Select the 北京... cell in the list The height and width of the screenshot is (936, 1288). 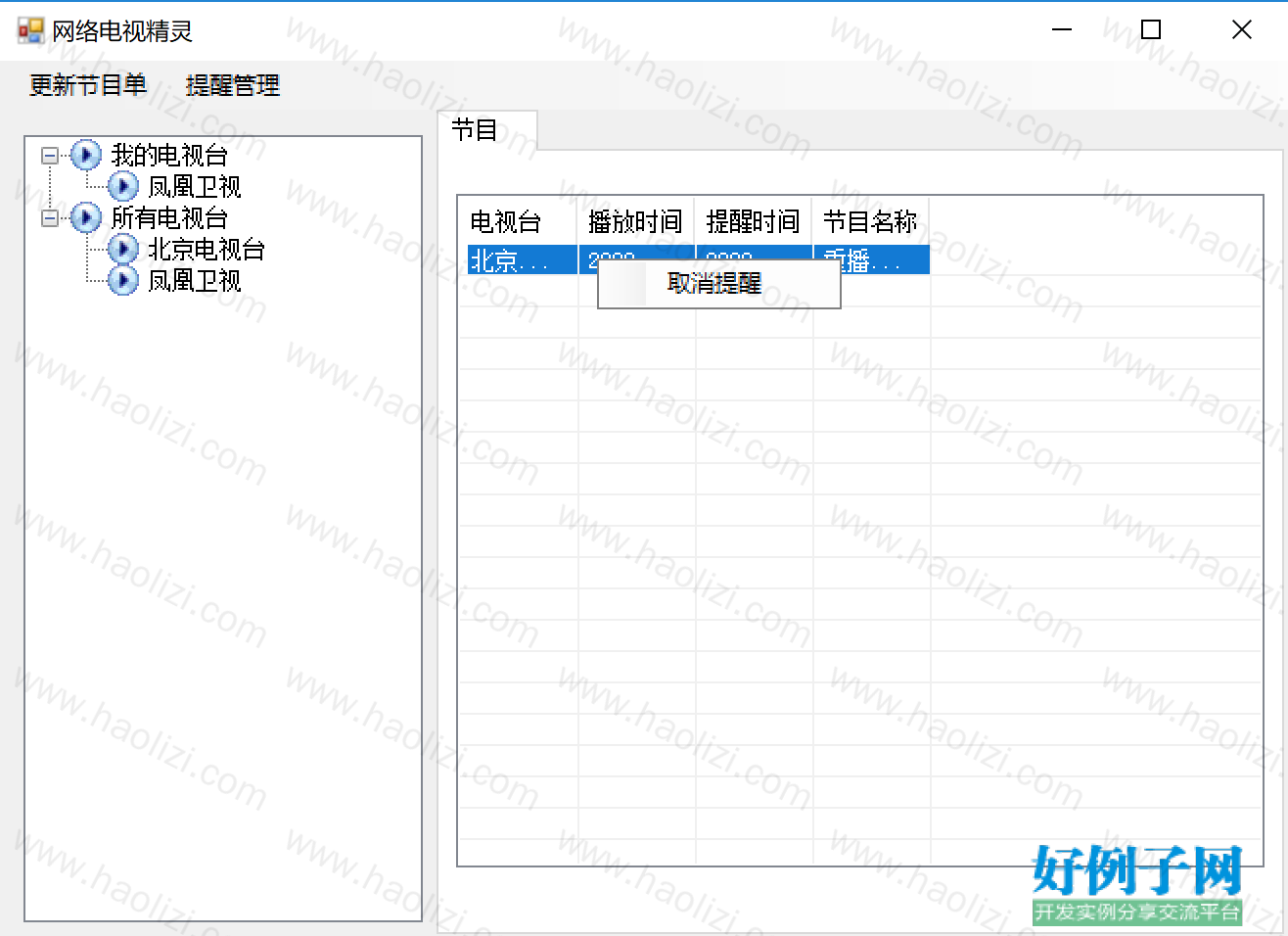(522, 259)
